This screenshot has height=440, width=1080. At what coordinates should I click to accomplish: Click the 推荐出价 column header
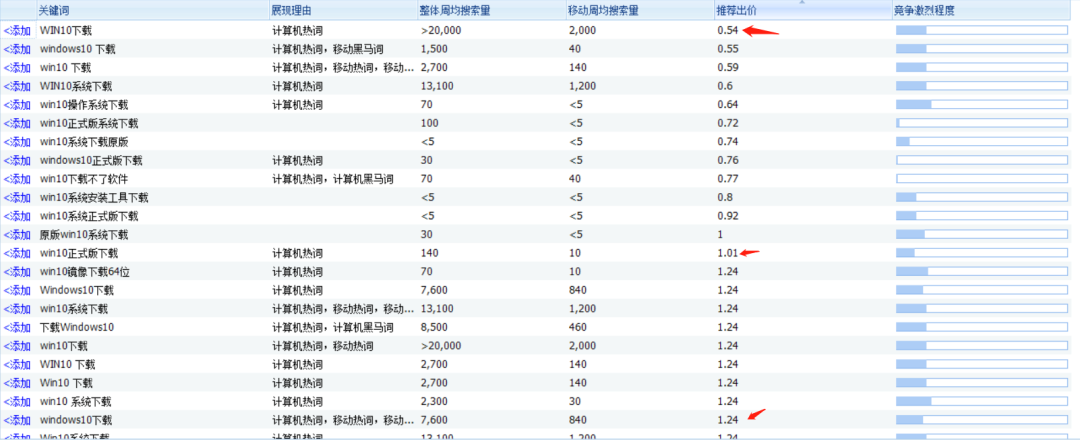[736, 10]
